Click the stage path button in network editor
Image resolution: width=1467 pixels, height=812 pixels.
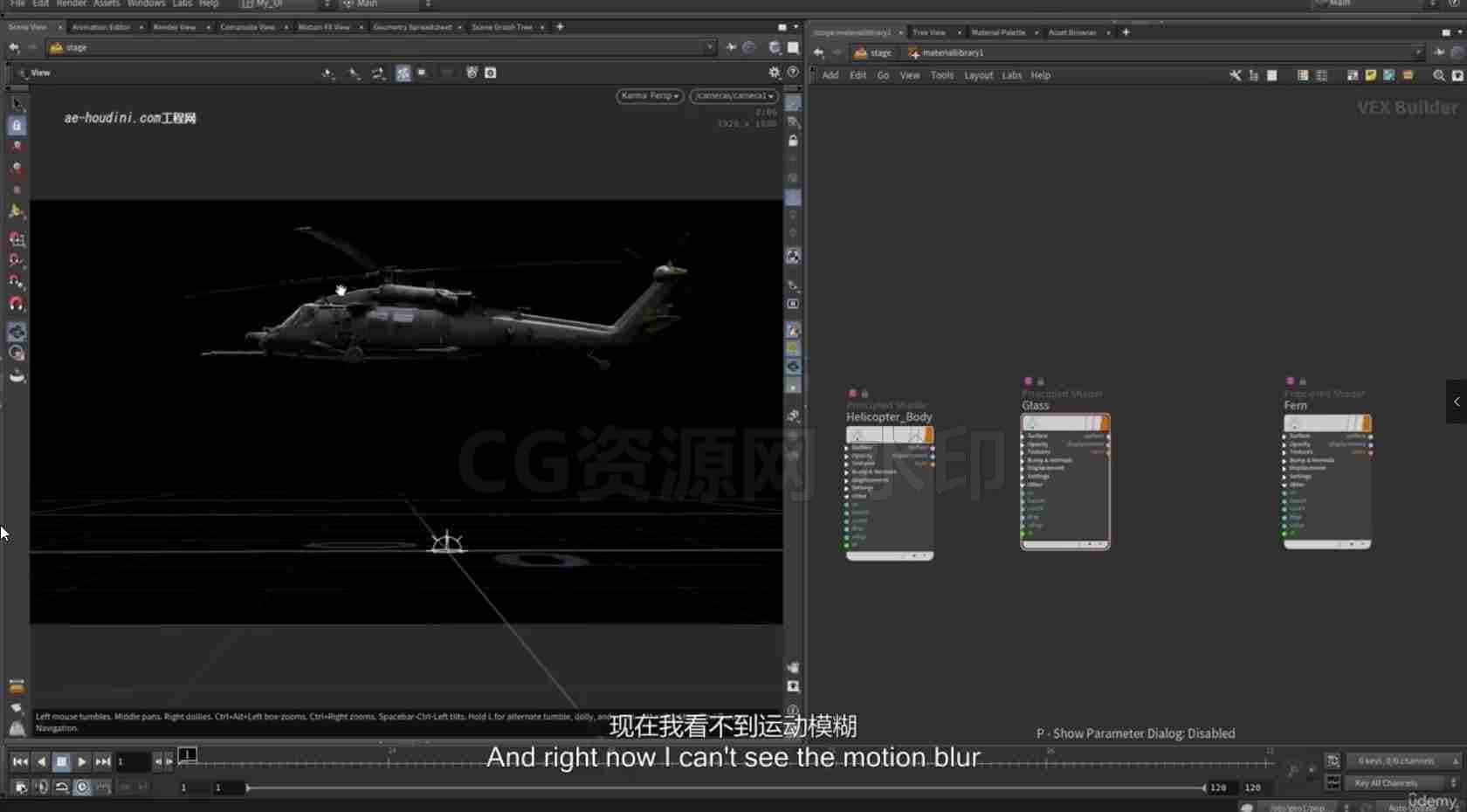(873, 52)
